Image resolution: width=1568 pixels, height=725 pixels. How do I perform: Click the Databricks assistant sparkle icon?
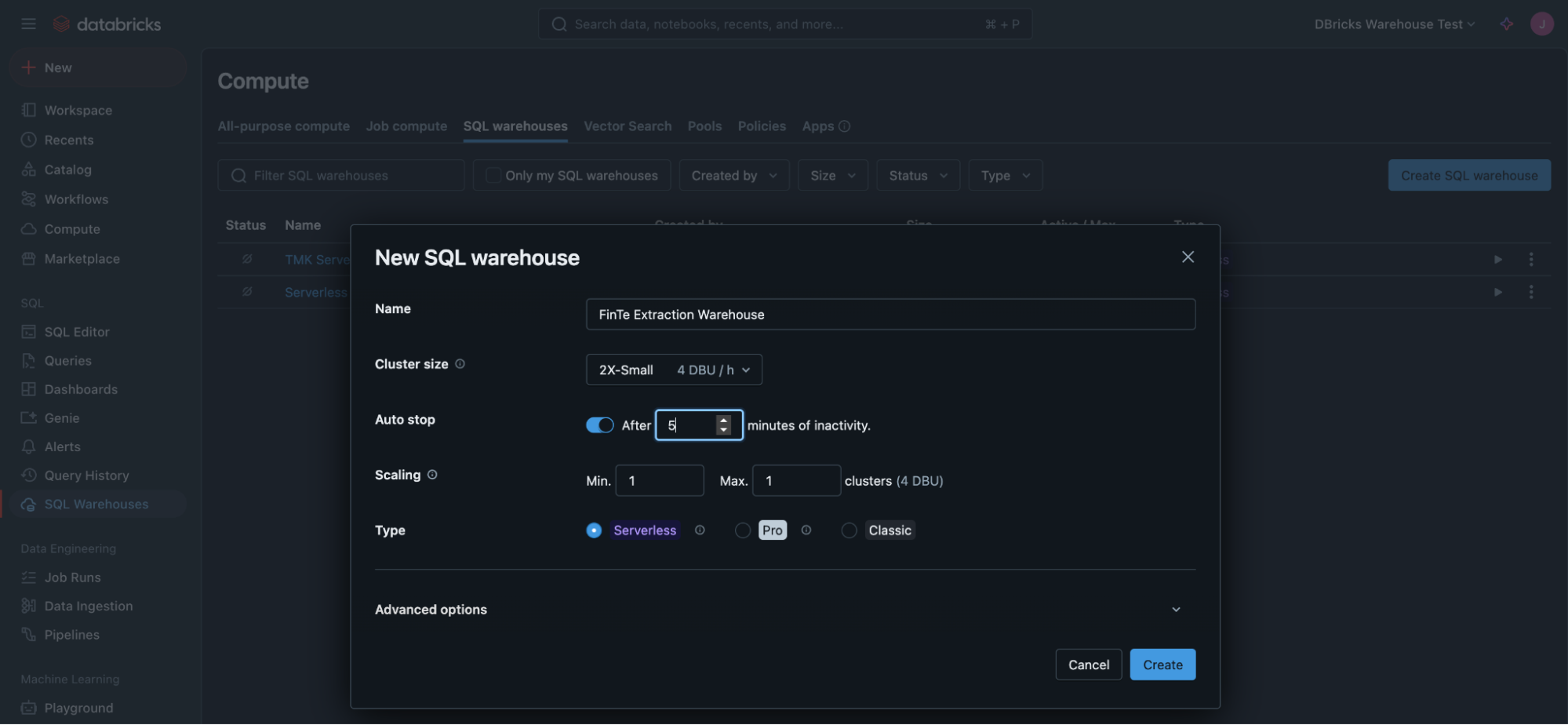1506,24
